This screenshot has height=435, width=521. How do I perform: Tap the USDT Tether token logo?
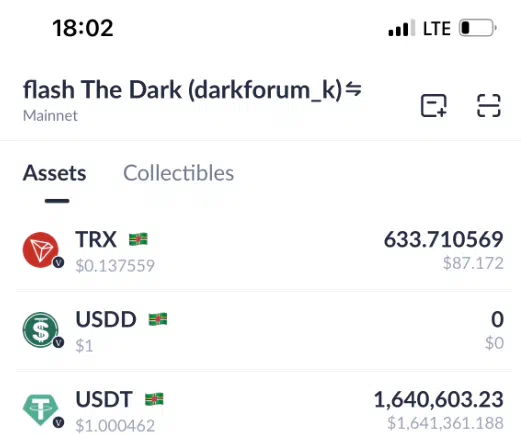coord(41,410)
